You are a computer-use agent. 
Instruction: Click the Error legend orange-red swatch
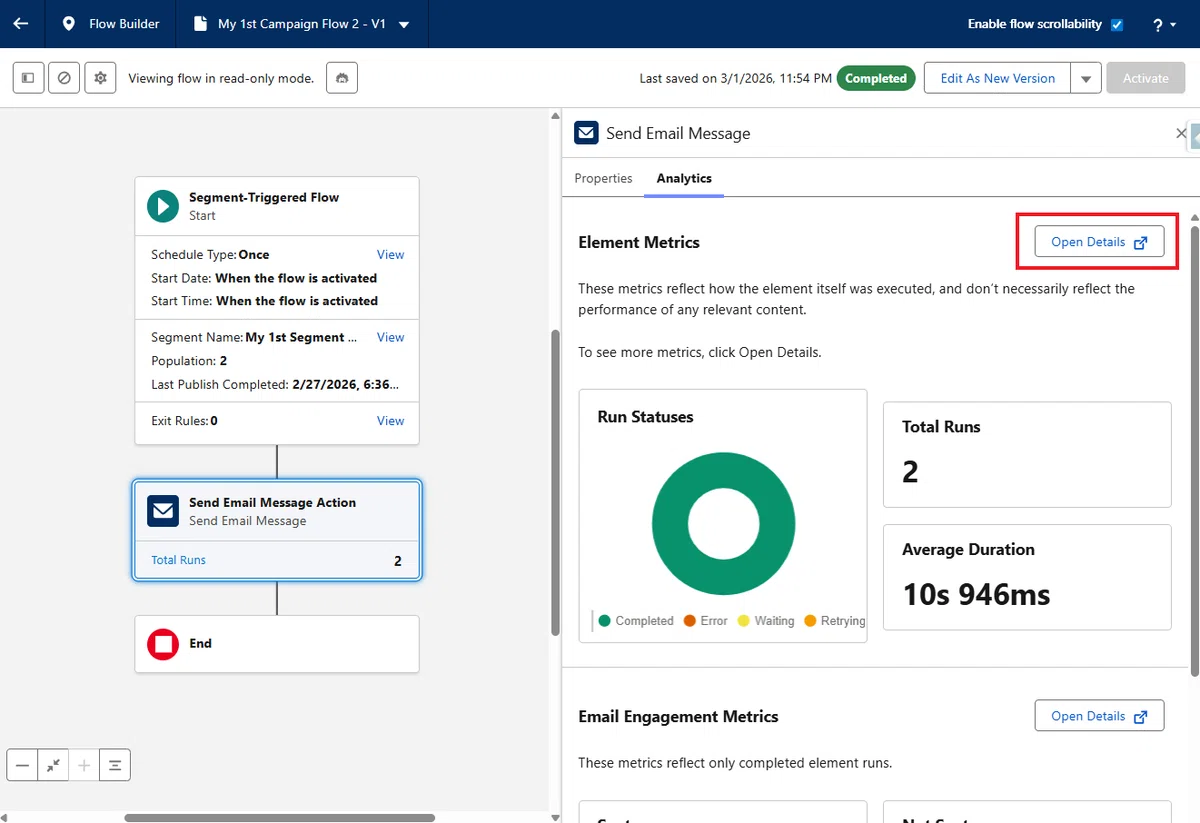[689, 621]
